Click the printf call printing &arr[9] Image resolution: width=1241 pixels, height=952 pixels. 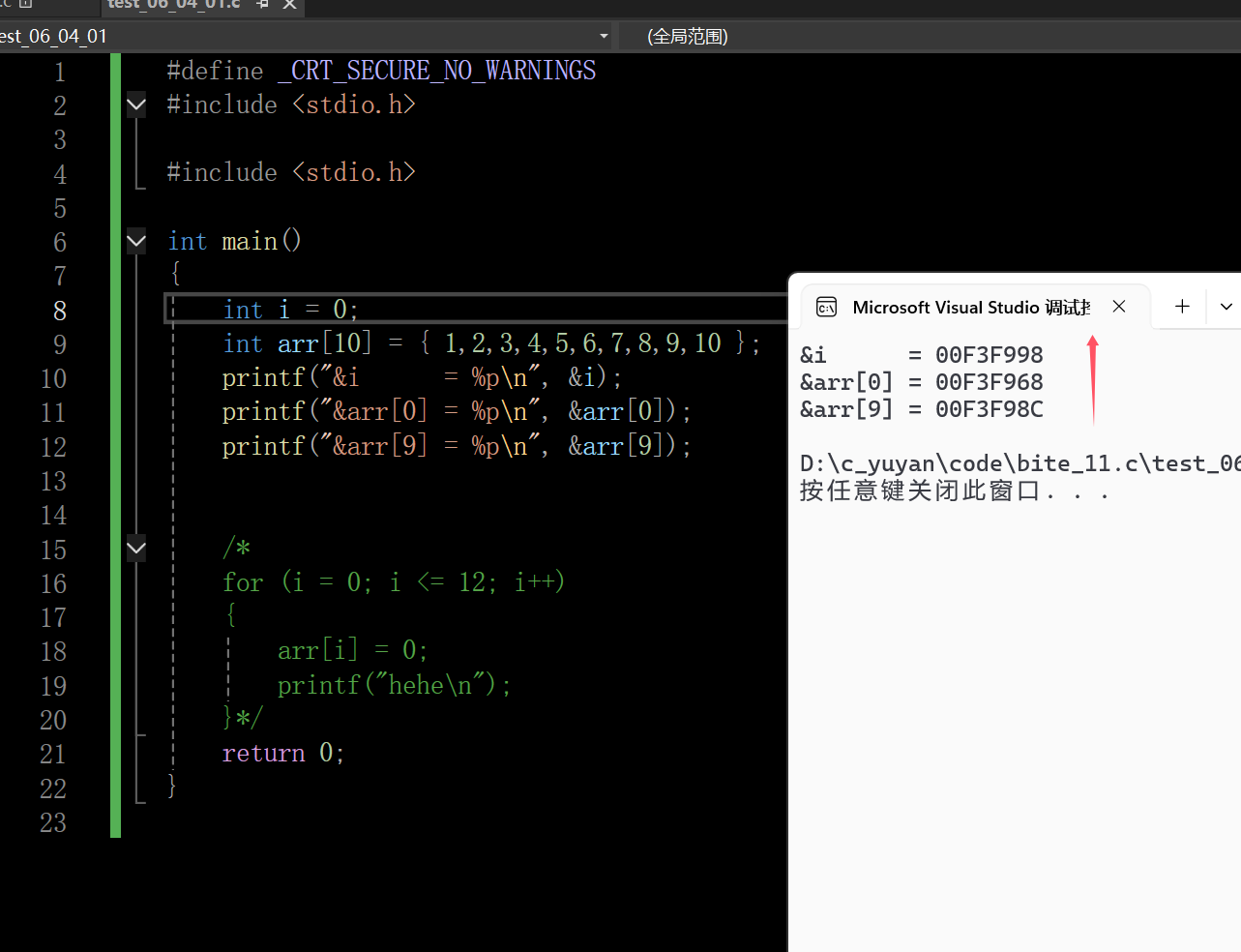click(x=457, y=446)
